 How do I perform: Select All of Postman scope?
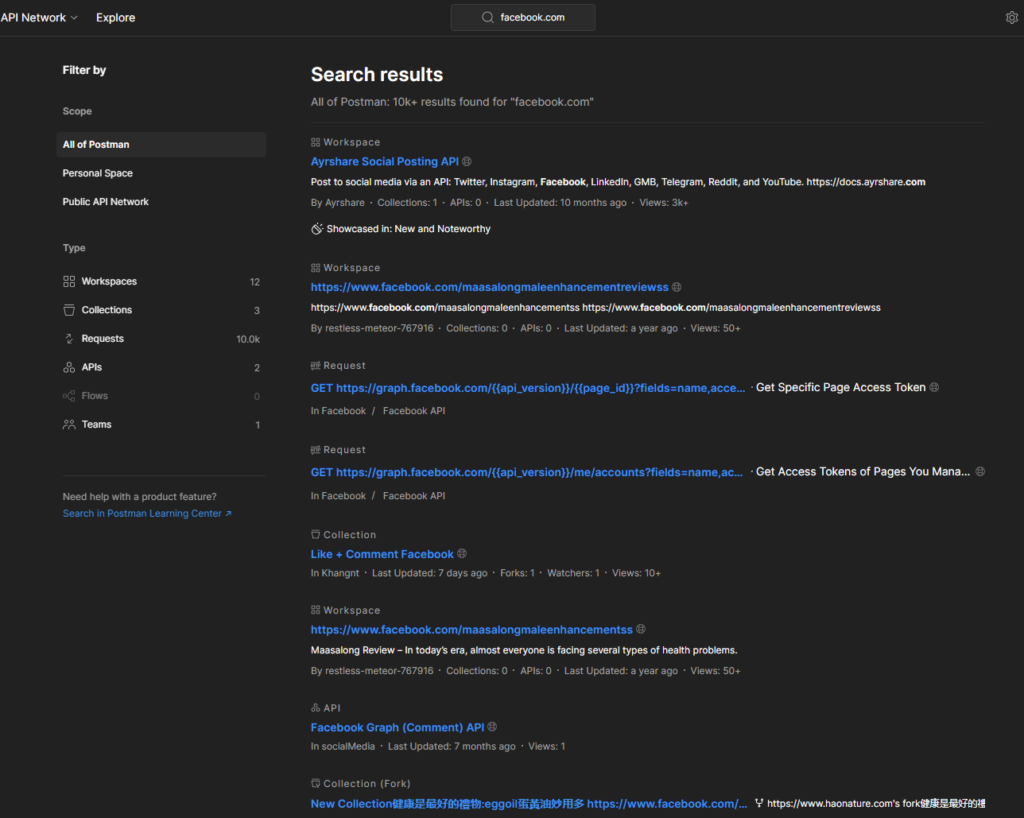(x=161, y=144)
